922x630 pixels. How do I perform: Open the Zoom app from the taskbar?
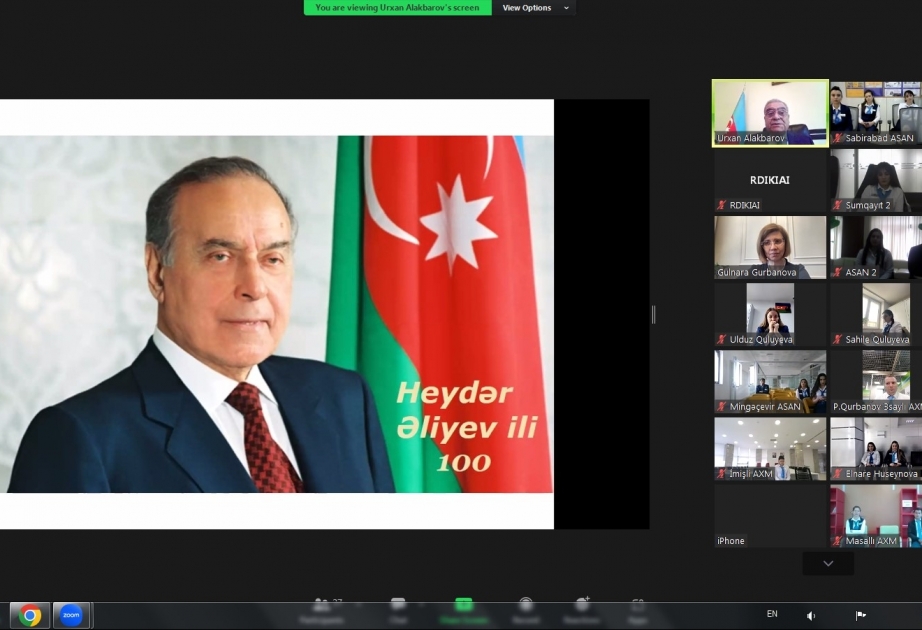click(x=71, y=615)
